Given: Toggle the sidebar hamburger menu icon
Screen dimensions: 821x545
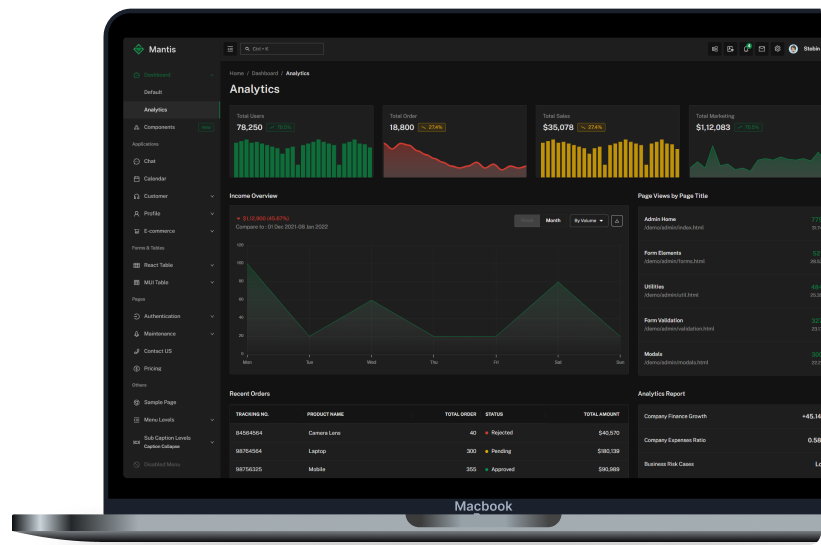Looking at the screenshot, I should point(230,49).
